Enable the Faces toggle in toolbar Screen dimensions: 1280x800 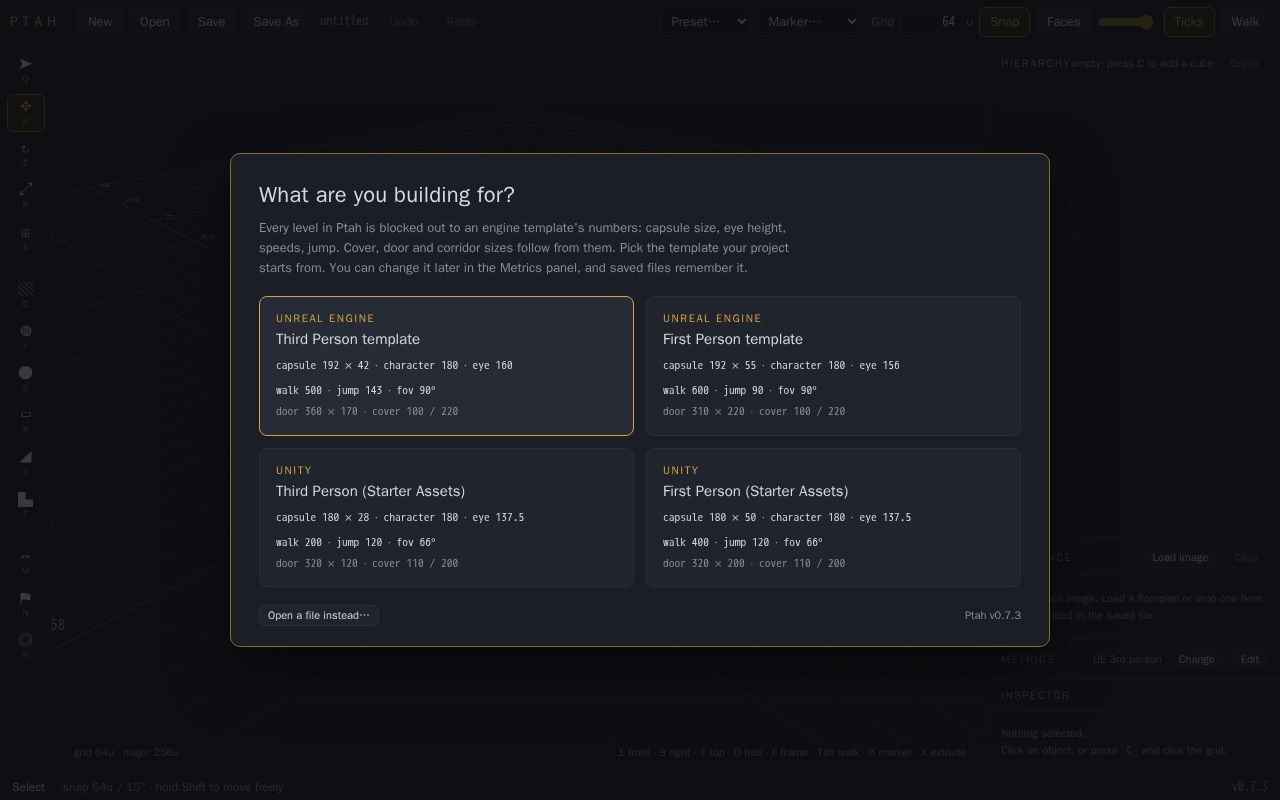[1063, 21]
